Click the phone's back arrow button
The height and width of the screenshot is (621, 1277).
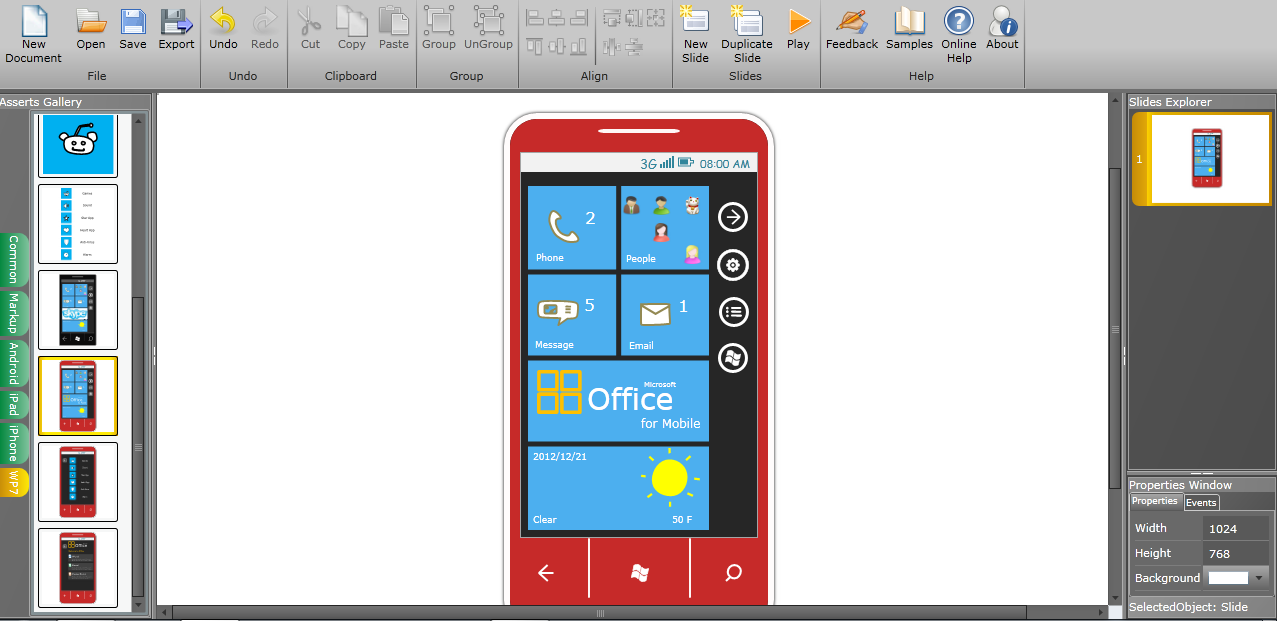[x=546, y=573]
